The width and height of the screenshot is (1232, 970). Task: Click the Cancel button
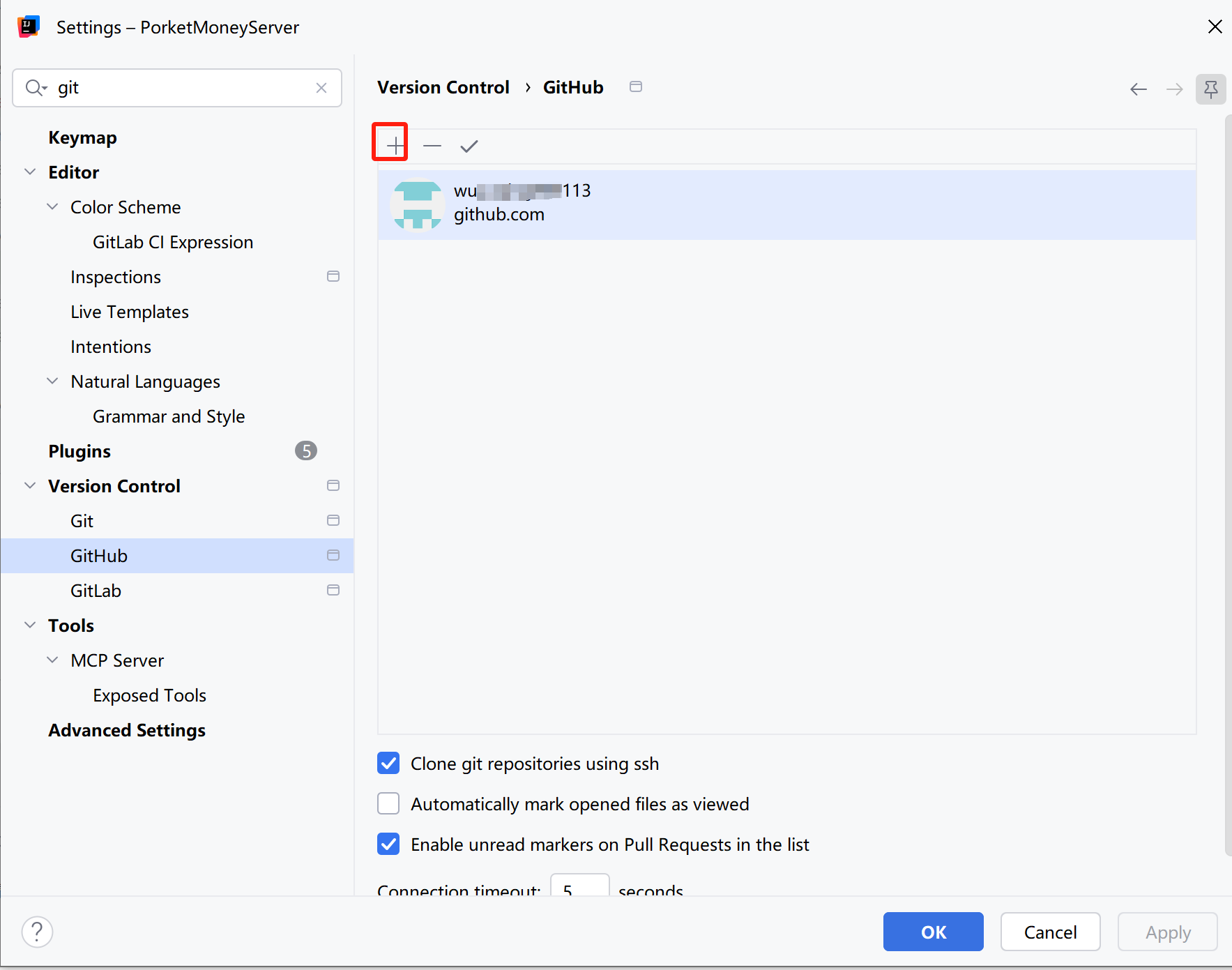pyautogui.click(x=1051, y=932)
